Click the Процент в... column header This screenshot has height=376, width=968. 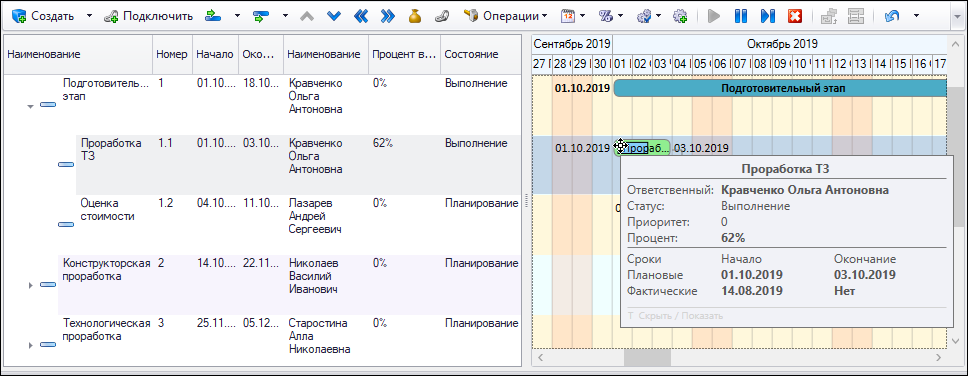(405, 54)
